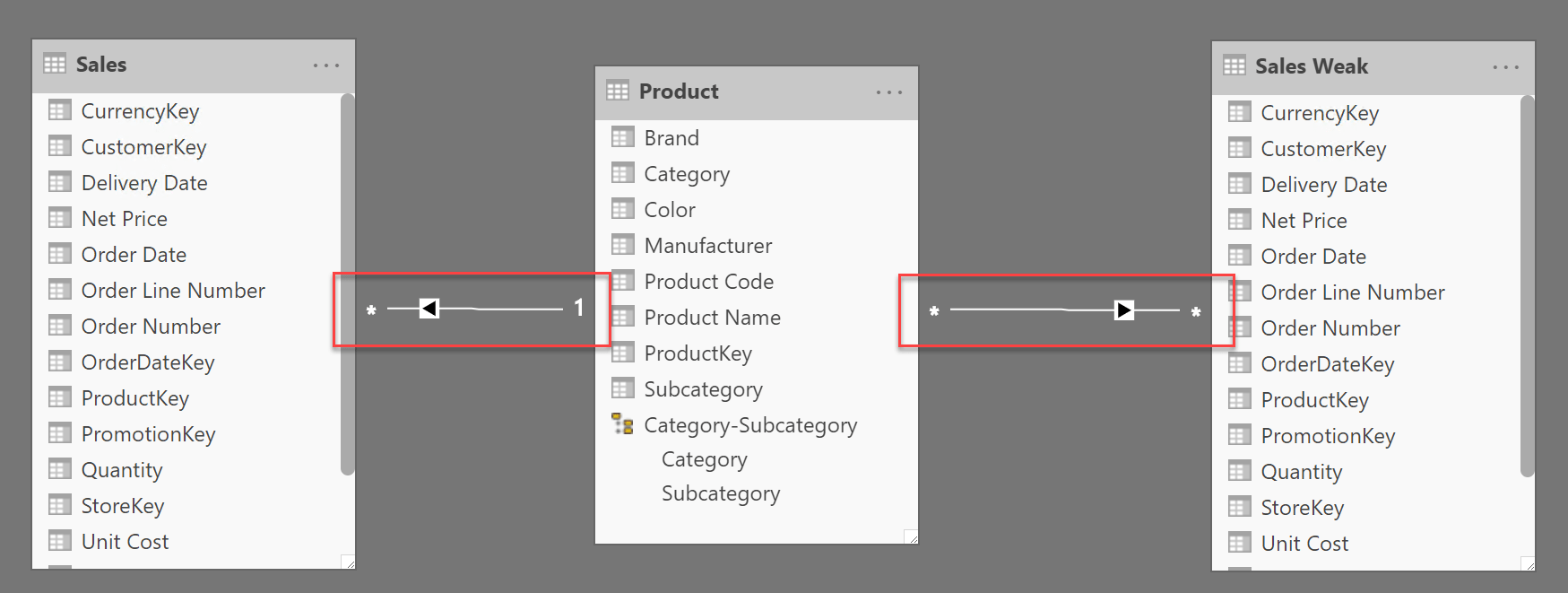This screenshot has width=1568, height=593.
Task: Click the Sales table header icon
Action: [x=55, y=65]
